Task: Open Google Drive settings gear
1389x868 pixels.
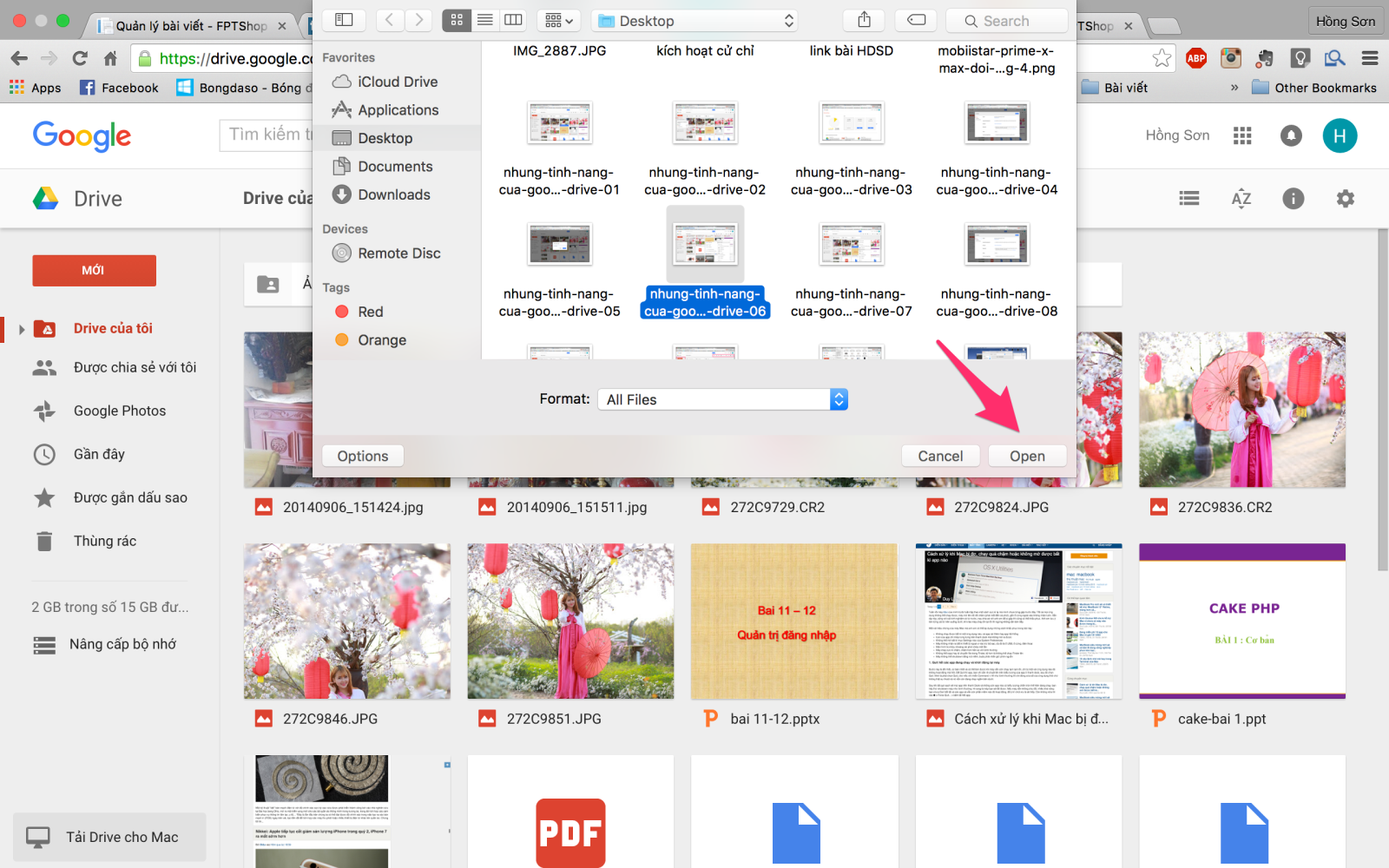Action: pos(1345,199)
